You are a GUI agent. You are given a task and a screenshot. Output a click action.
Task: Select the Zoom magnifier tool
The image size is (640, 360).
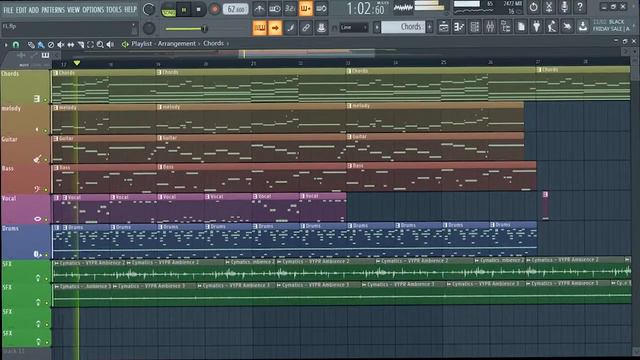tap(100, 44)
